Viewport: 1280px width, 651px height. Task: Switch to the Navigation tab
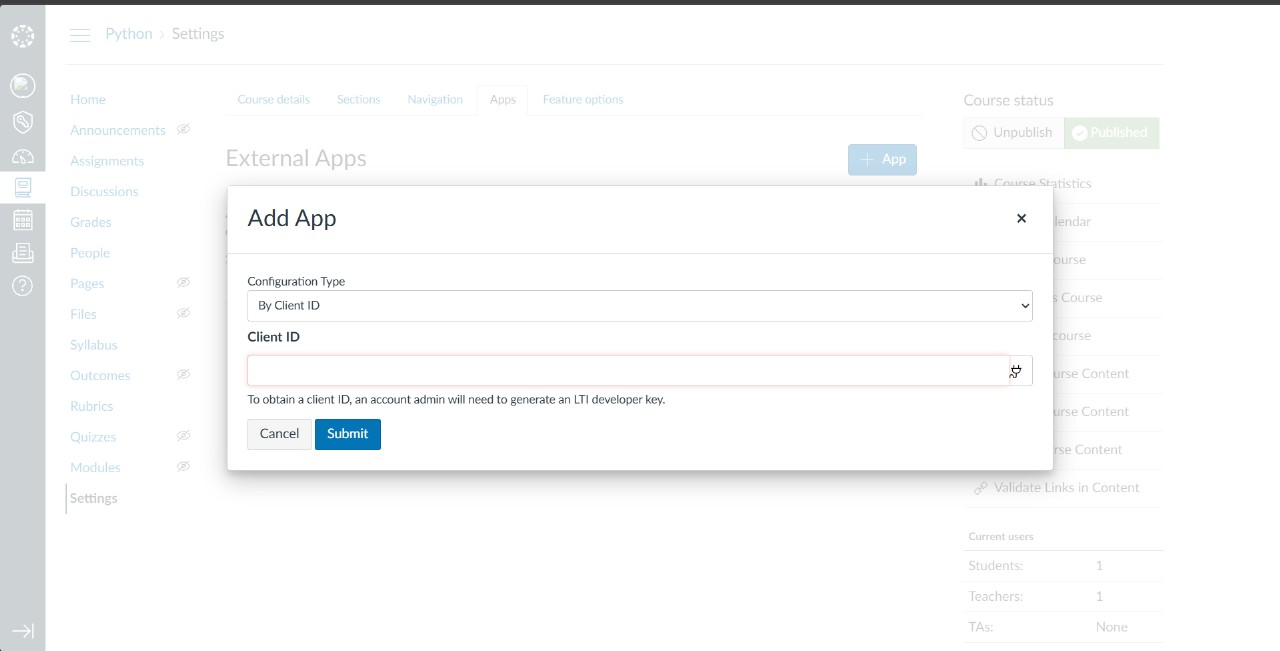click(435, 99)
